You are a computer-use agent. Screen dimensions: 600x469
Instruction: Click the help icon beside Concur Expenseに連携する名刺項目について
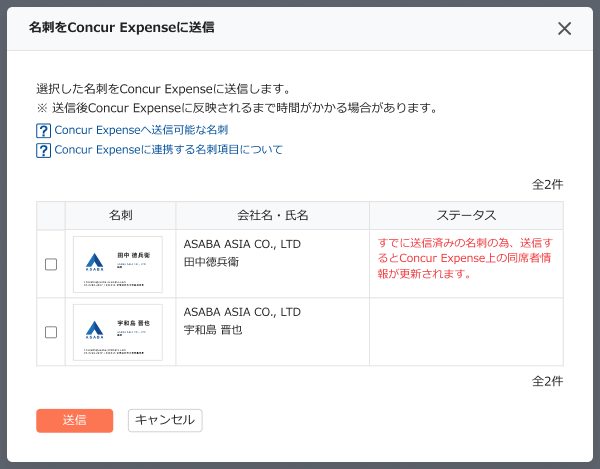coord(43,150)
